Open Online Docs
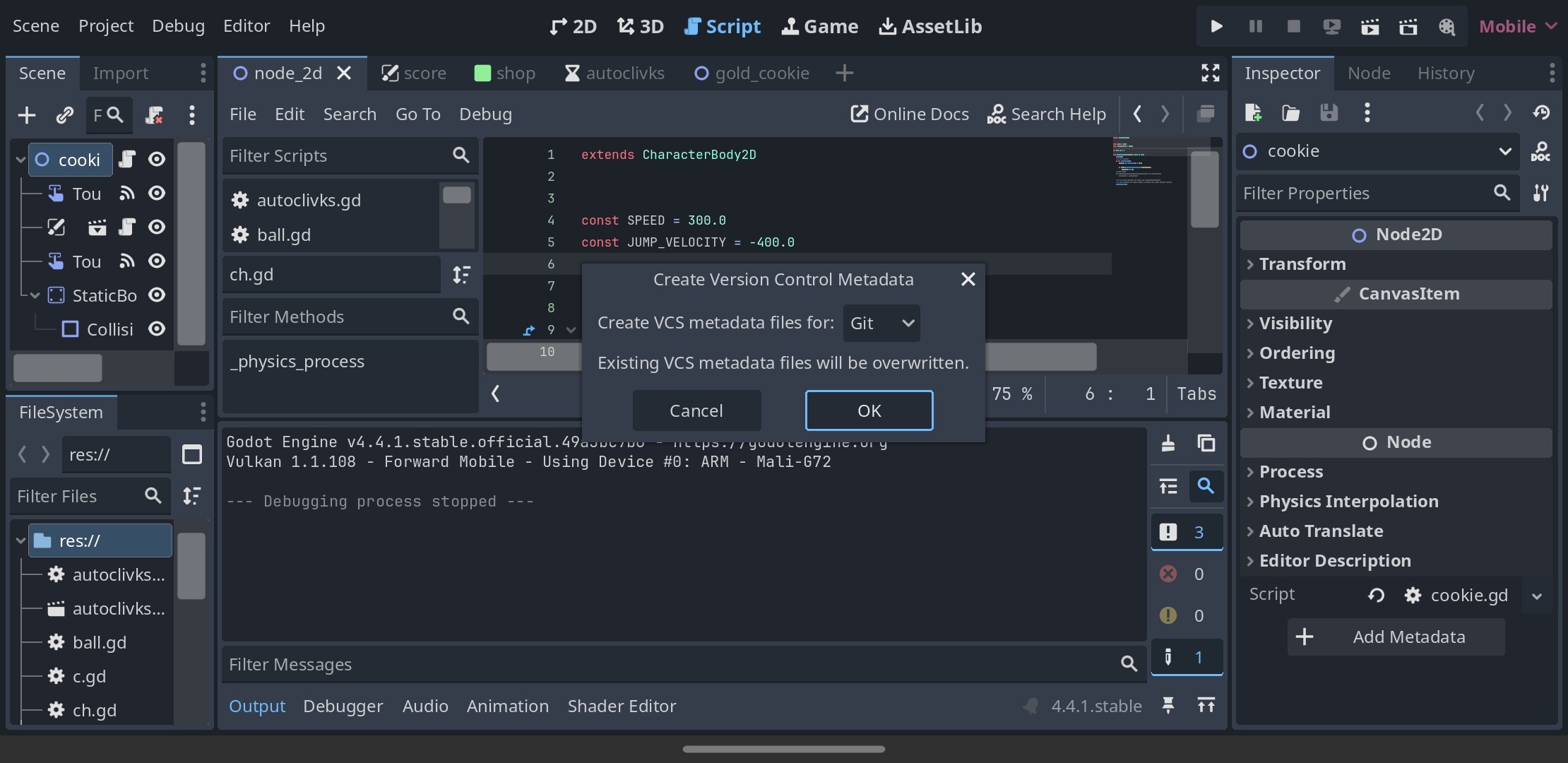Image resolution: width=1568 pixels, height=763 pixels. pos(910,114)
